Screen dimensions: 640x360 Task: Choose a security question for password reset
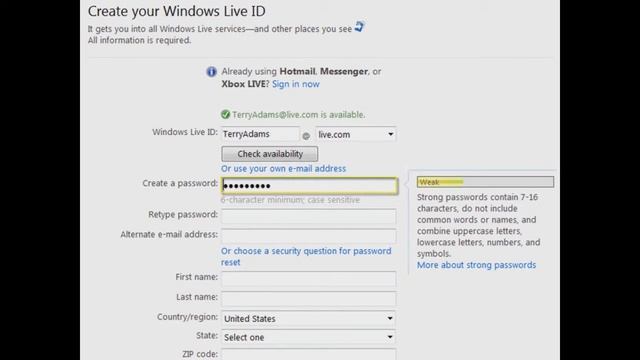[x=306, y=256]
